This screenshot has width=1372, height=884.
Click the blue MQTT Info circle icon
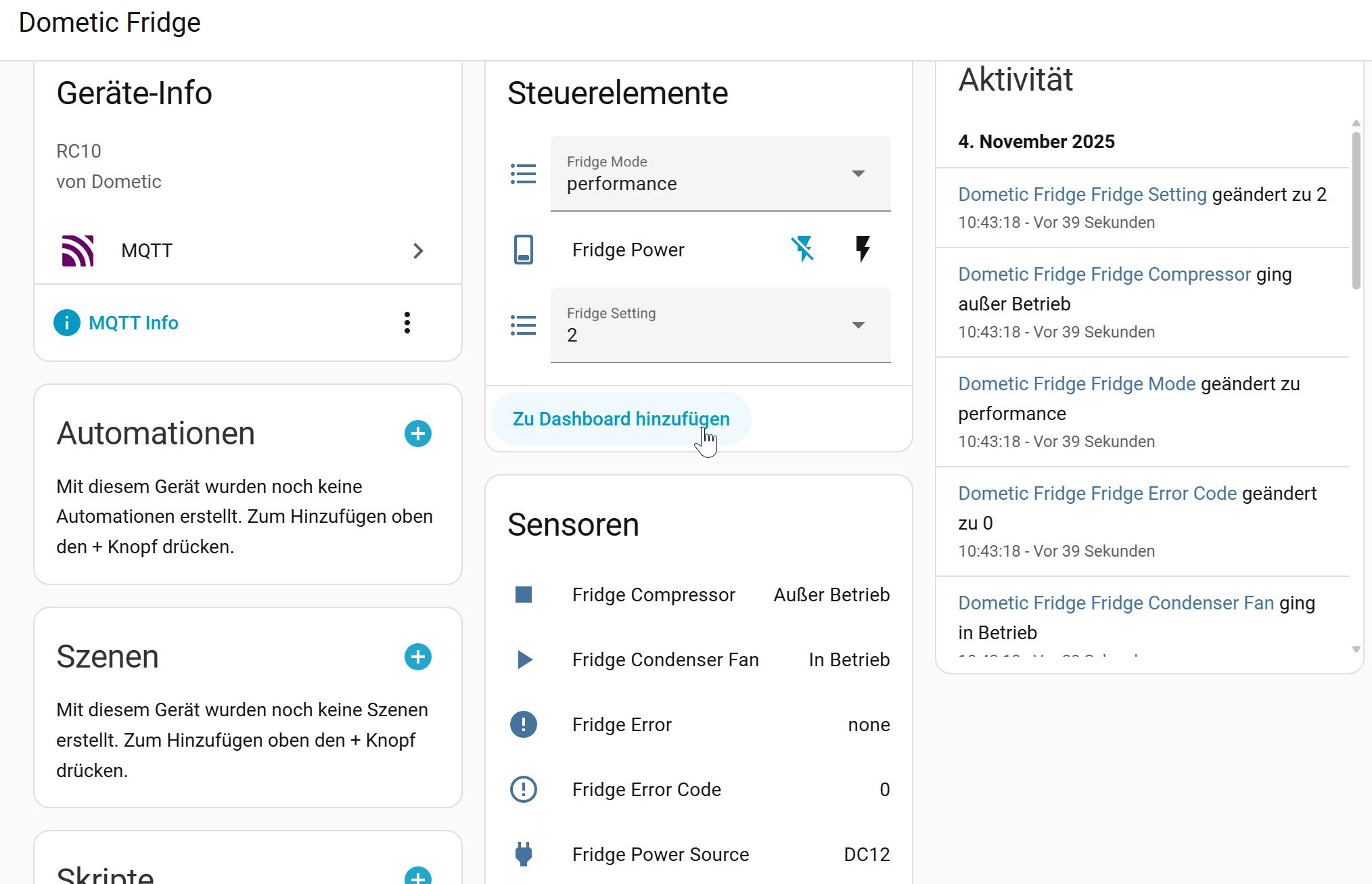point(66,323)
